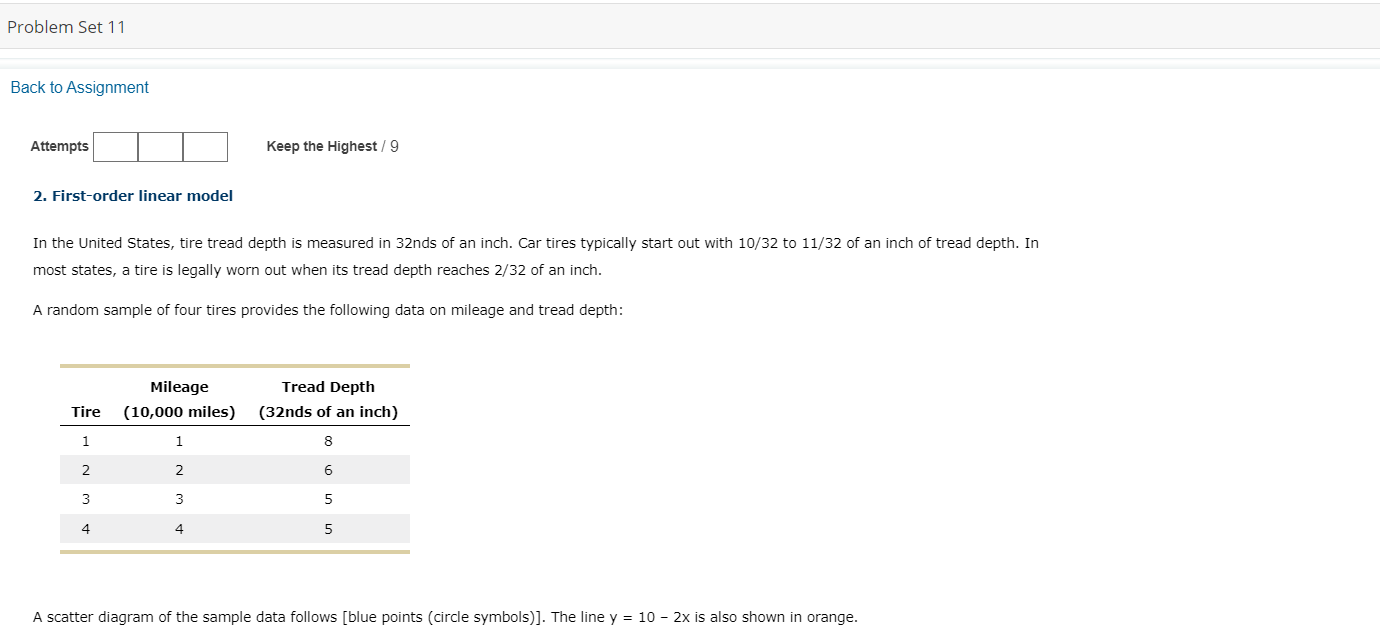Select the tread depth value 8
The width and height of the screenshot is (1380, 637).
[x=328, y=440]
